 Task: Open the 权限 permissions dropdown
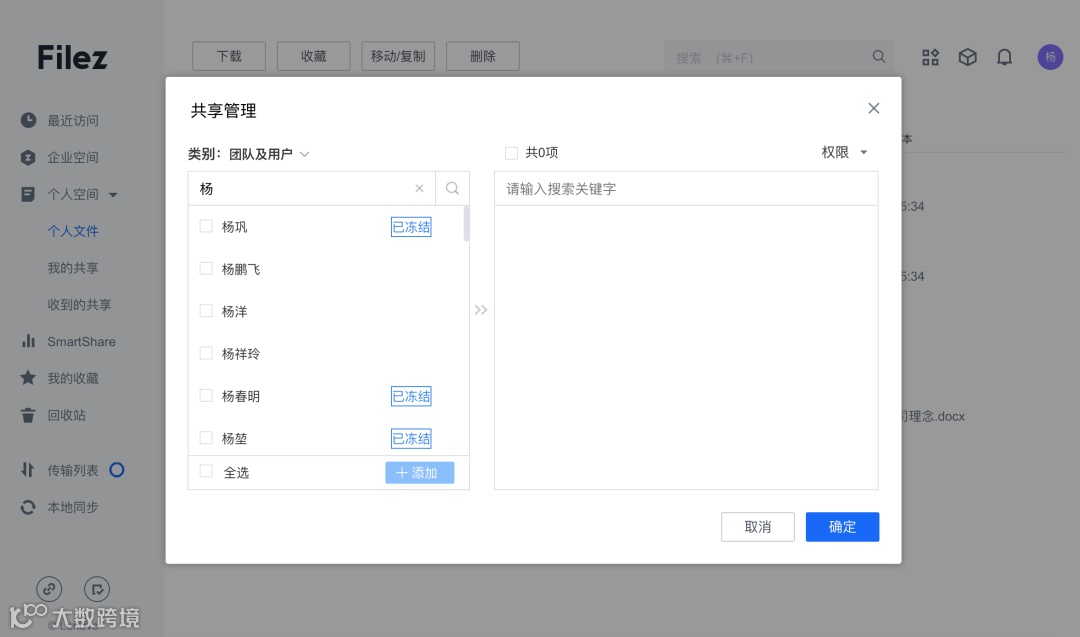844,152
